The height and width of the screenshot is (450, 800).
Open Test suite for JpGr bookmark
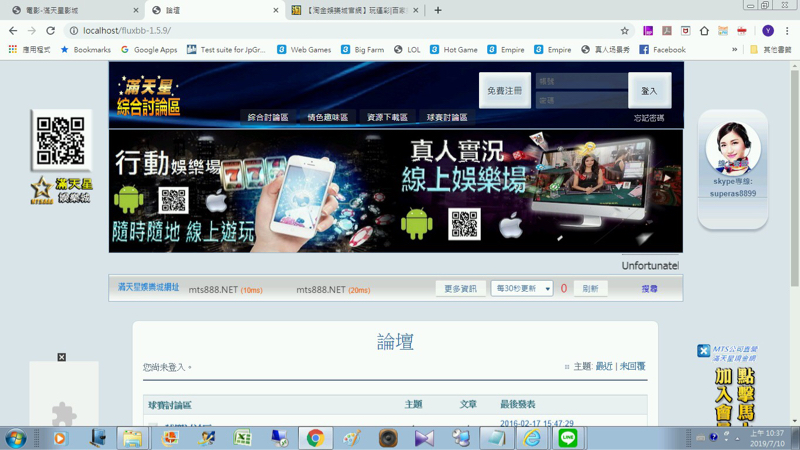(x=227, y=49)
